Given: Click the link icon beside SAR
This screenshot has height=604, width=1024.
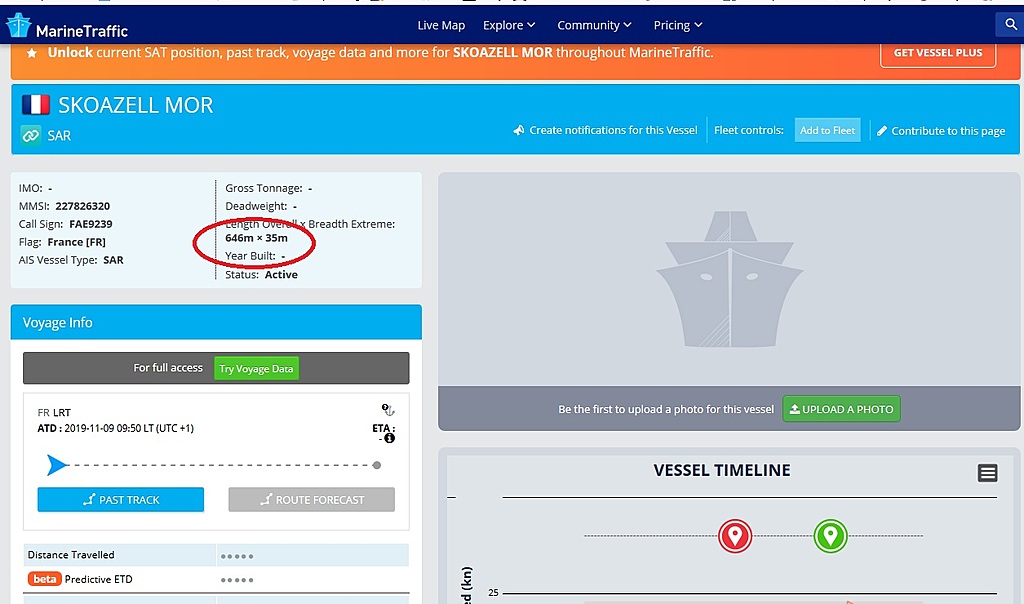Looking at the screenshot, I should pyautogui.click(x=31, y=136).
